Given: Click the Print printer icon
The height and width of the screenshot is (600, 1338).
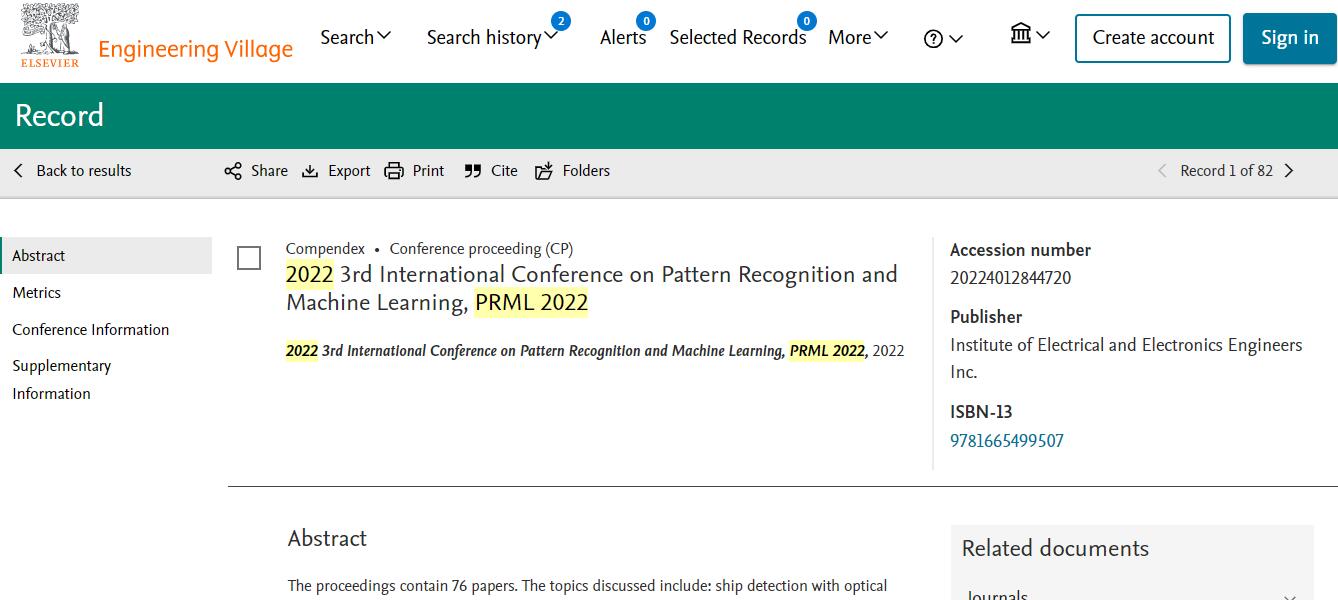Looking at the screenshot, I should [394, 171].
